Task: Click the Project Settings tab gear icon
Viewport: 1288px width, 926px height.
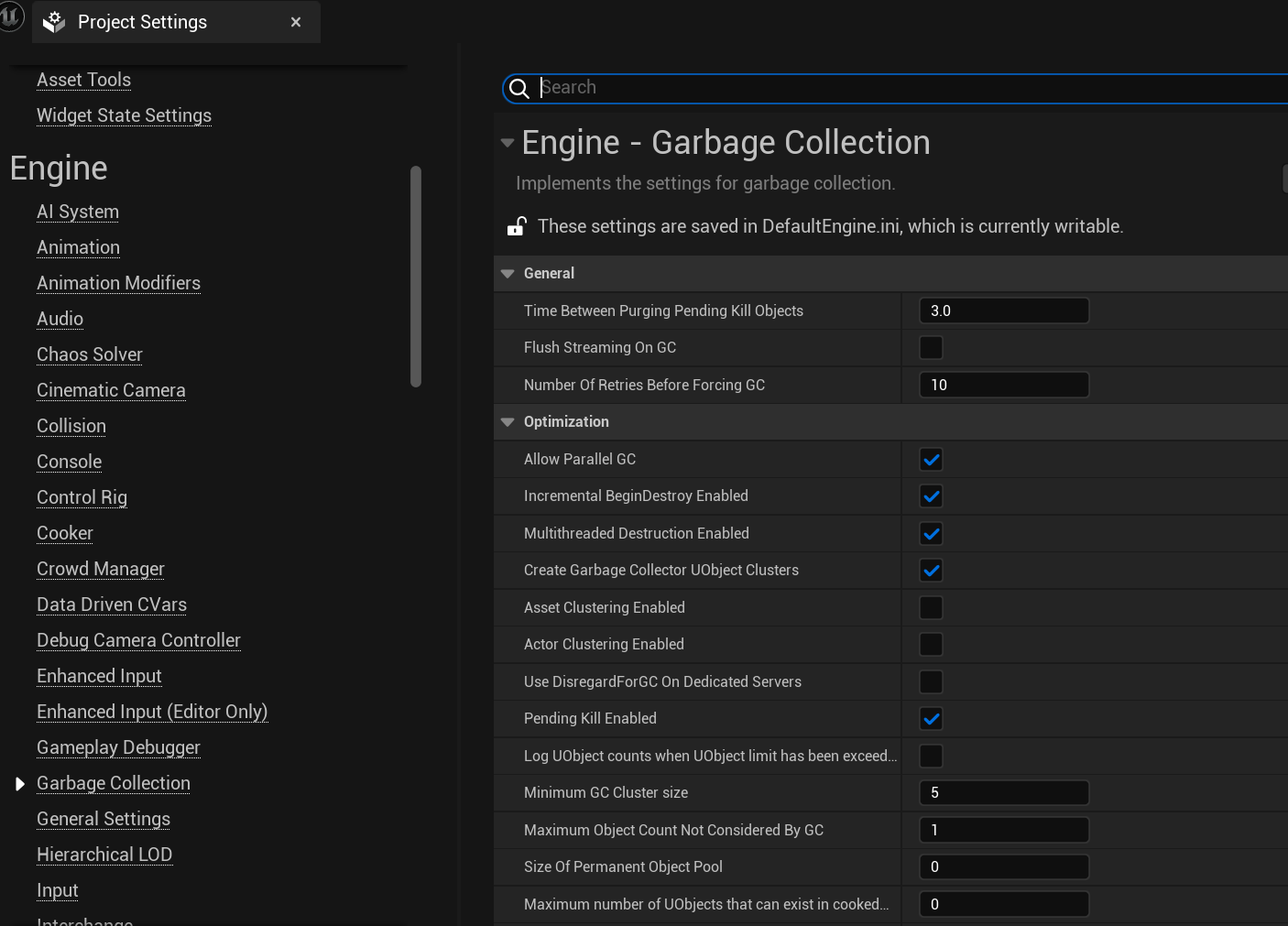Action: coord(55,22)
